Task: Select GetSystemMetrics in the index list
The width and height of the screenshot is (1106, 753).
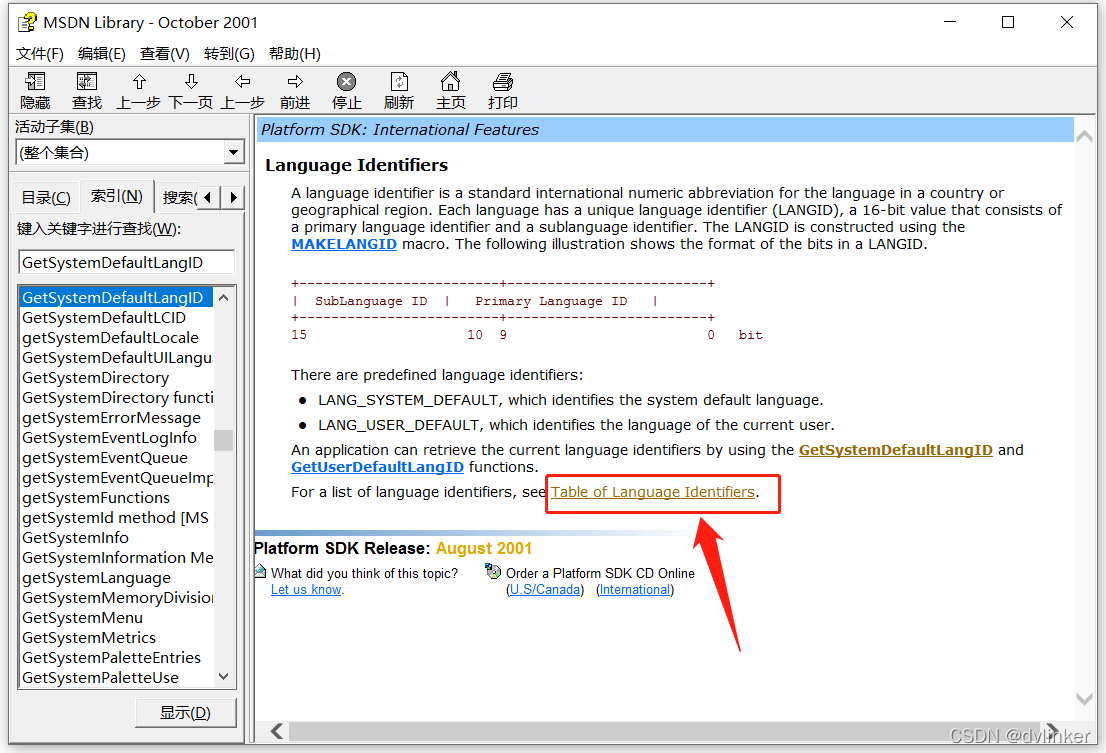Action: tap(116, 638)
